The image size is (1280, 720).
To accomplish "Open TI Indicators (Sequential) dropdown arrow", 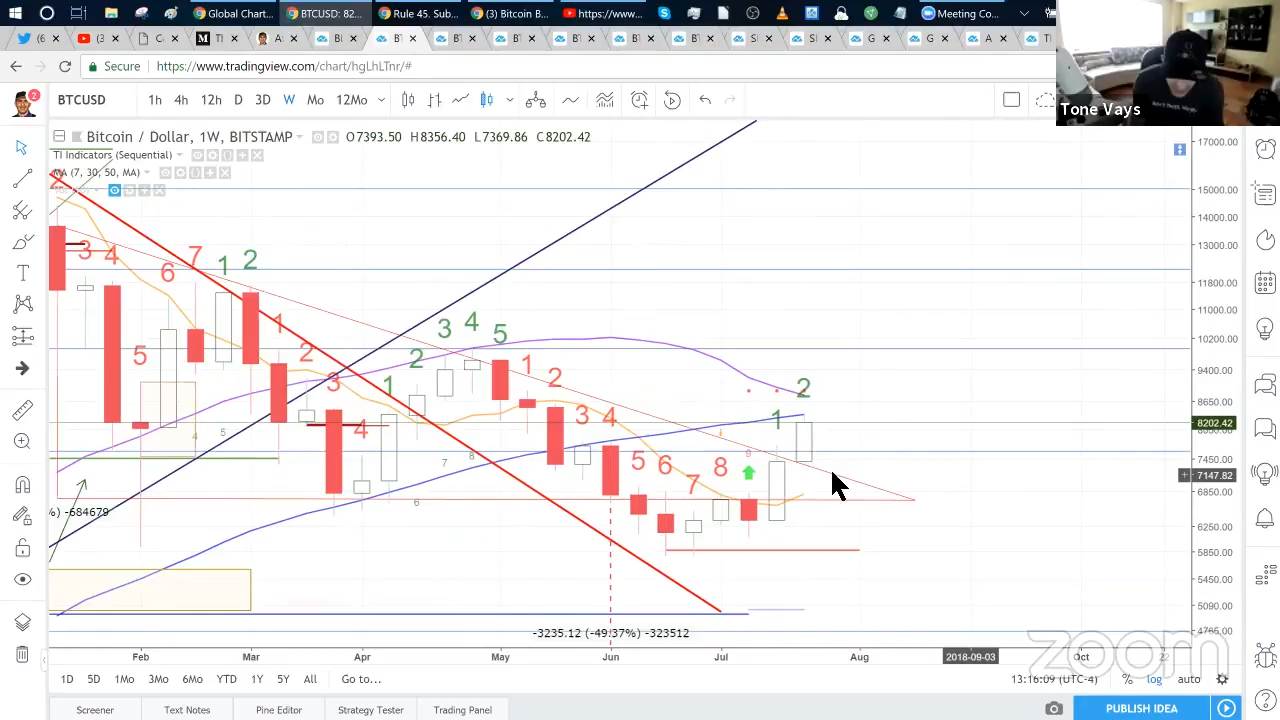I will pos(180,155).
